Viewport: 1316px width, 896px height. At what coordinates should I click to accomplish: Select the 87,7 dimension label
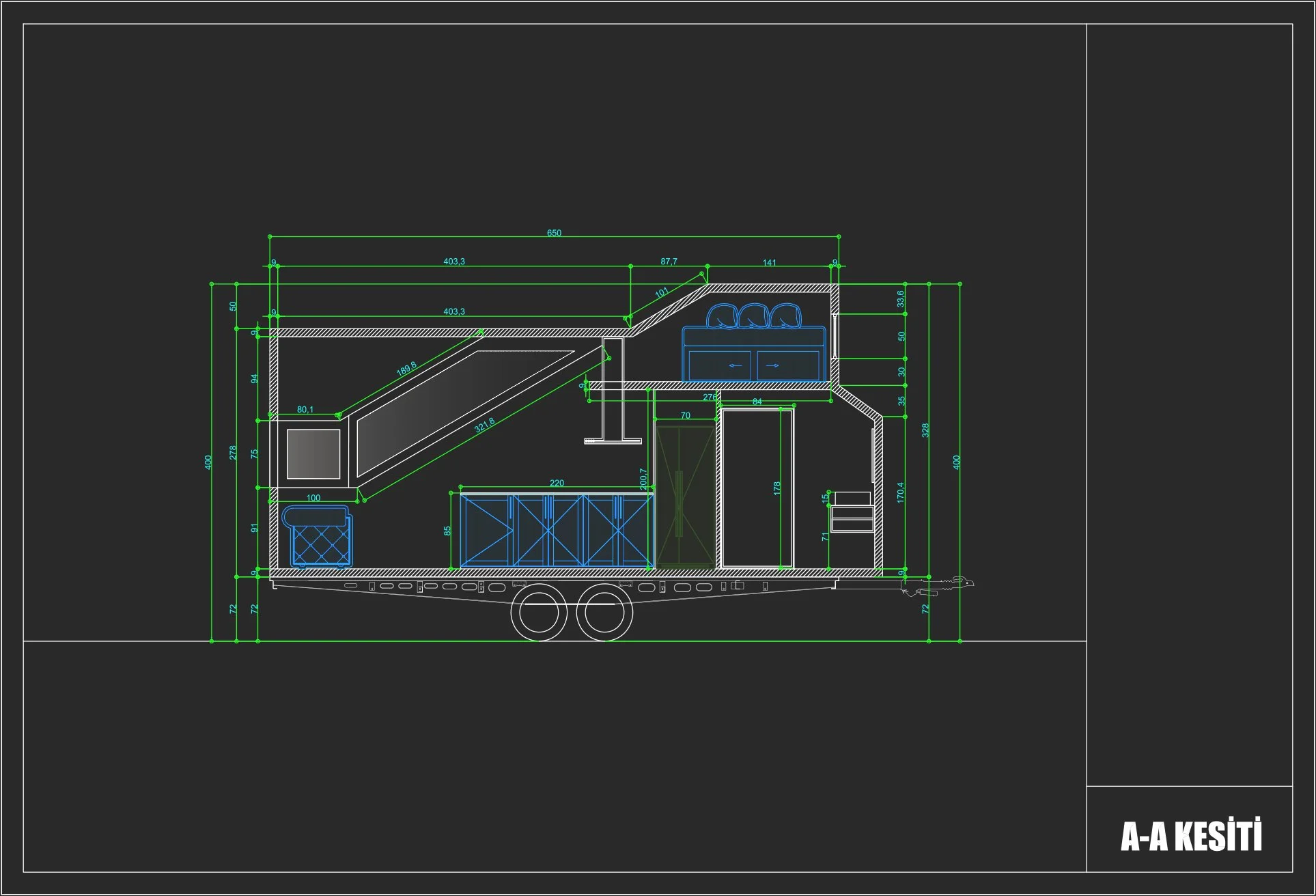point(669,262)
